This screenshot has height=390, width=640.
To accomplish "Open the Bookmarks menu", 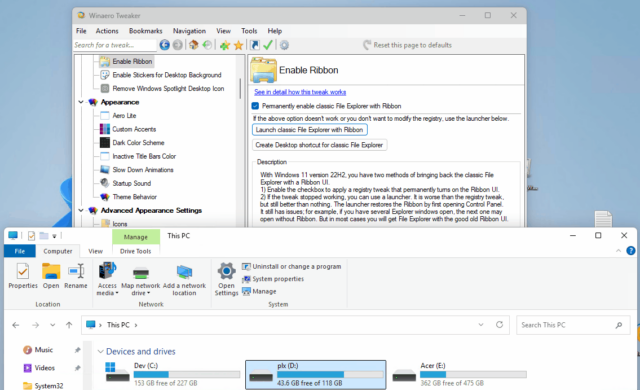I will tap(146, 31).
